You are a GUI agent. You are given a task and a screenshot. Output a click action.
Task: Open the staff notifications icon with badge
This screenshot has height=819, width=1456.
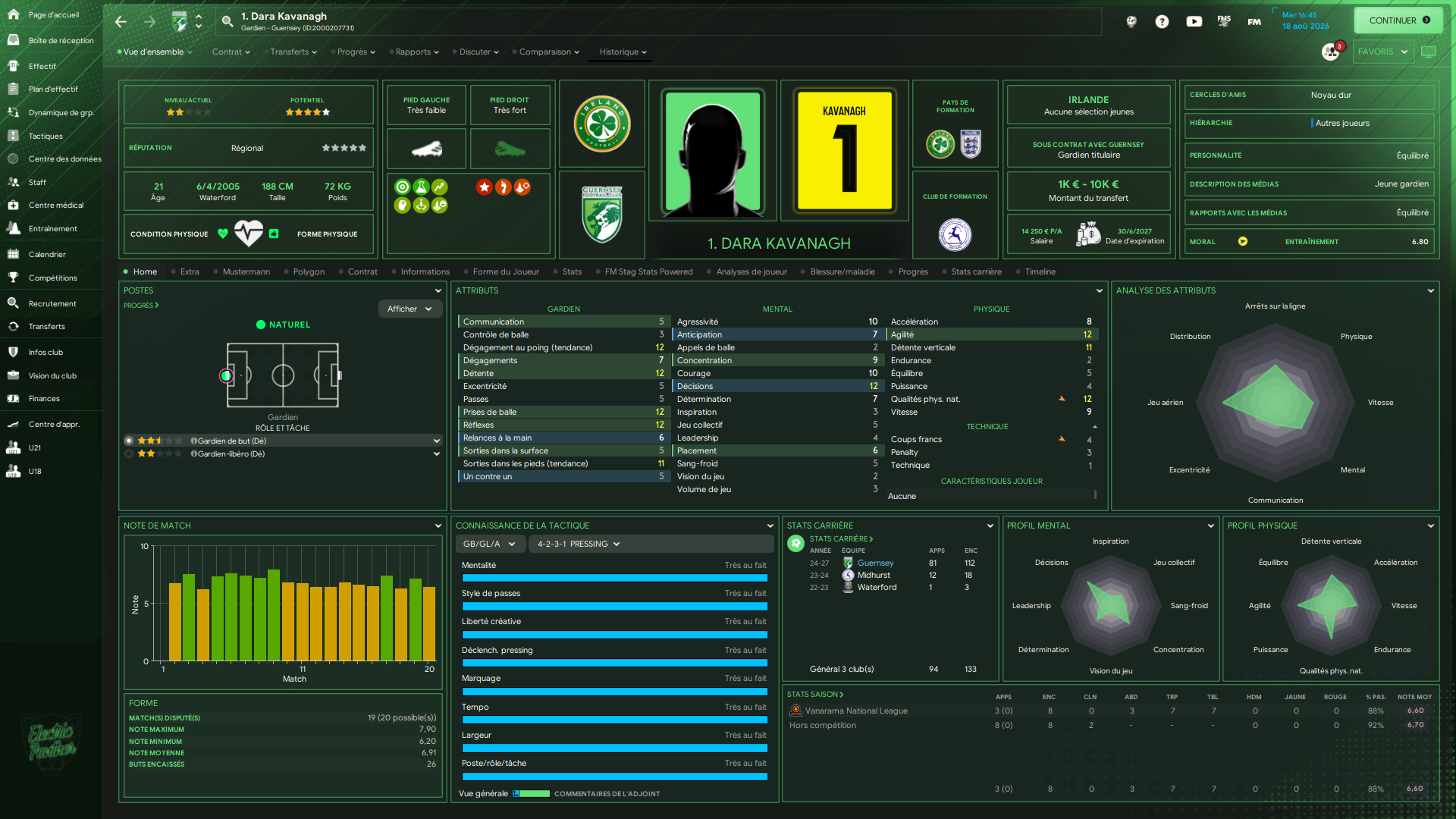(1330, 52)
